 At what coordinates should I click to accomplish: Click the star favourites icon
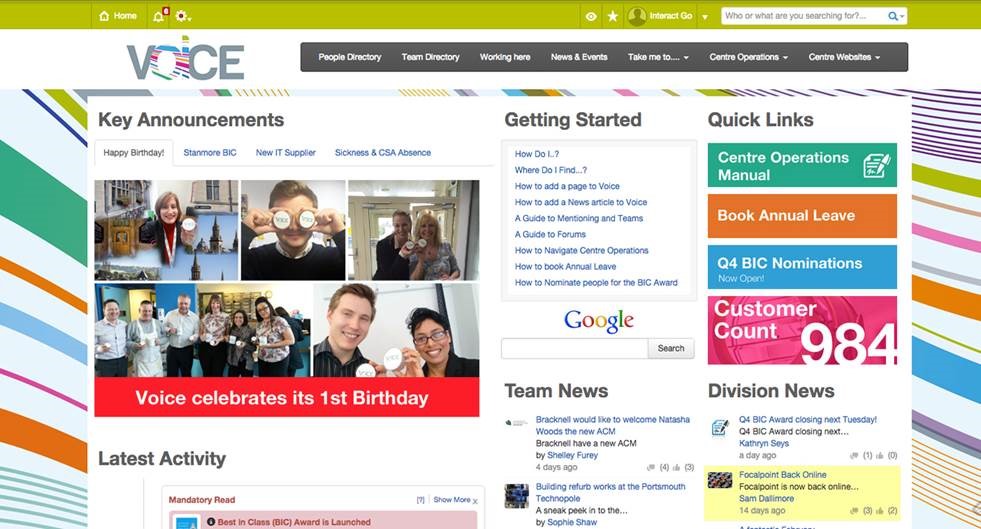pos(612,16)
